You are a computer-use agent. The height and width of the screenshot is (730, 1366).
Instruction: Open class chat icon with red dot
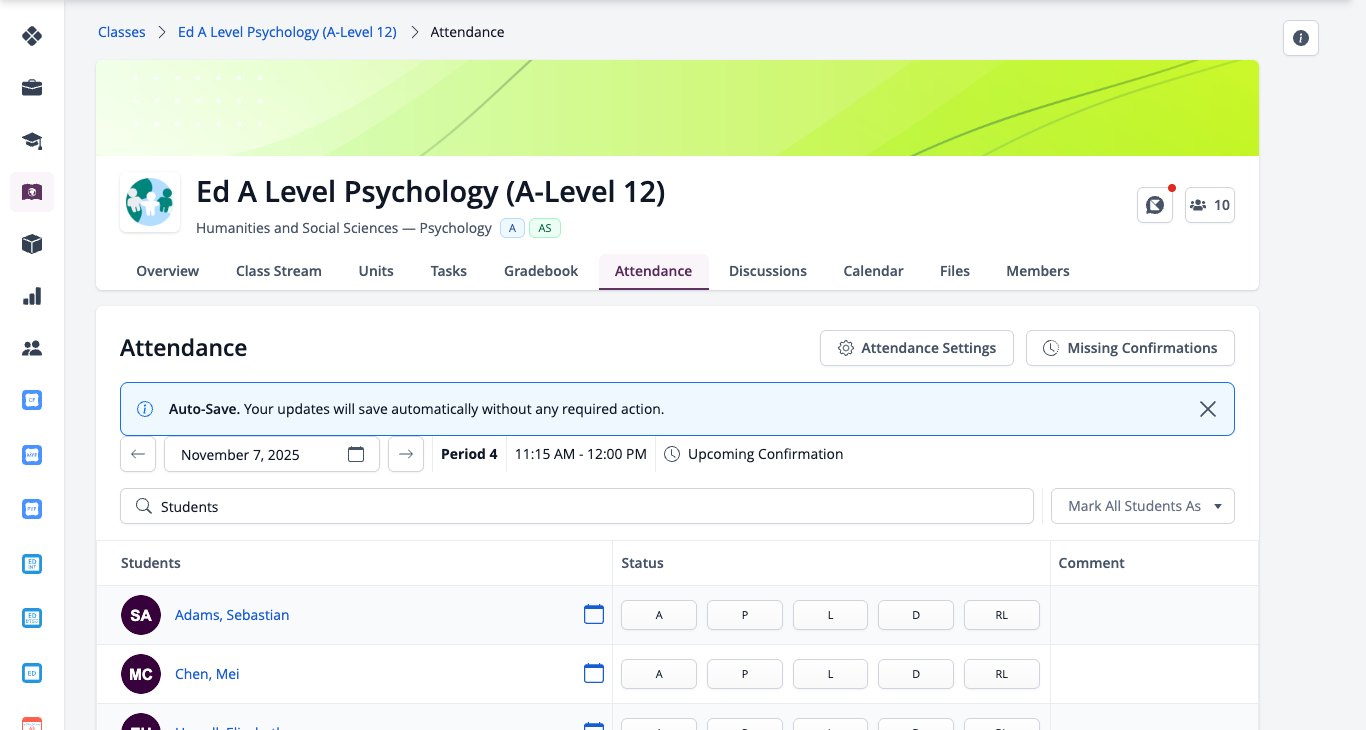point(1155,205)
